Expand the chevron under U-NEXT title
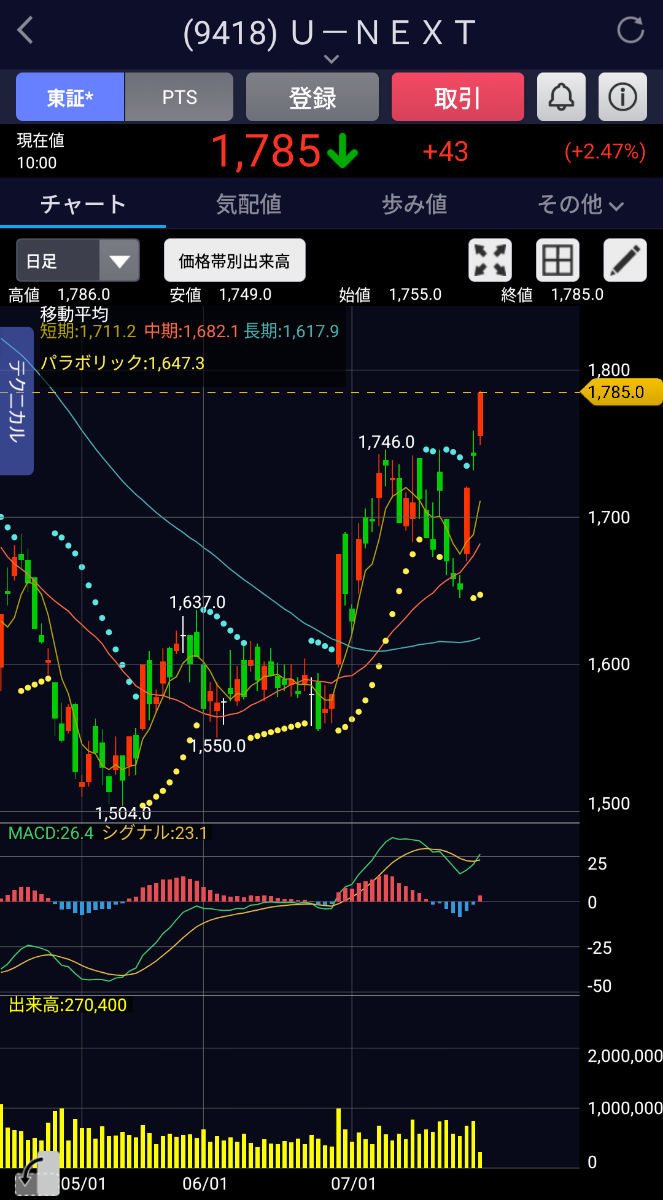 [332, 59]
